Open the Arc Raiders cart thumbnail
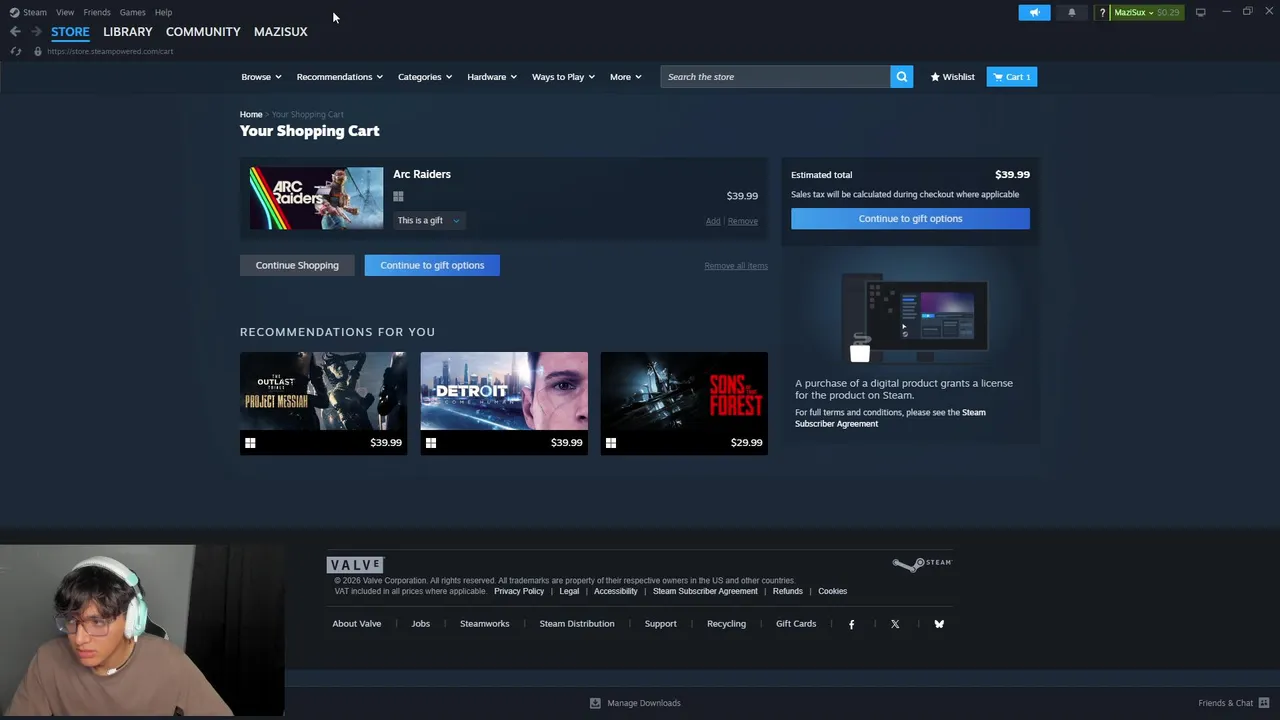 [316, 198]
